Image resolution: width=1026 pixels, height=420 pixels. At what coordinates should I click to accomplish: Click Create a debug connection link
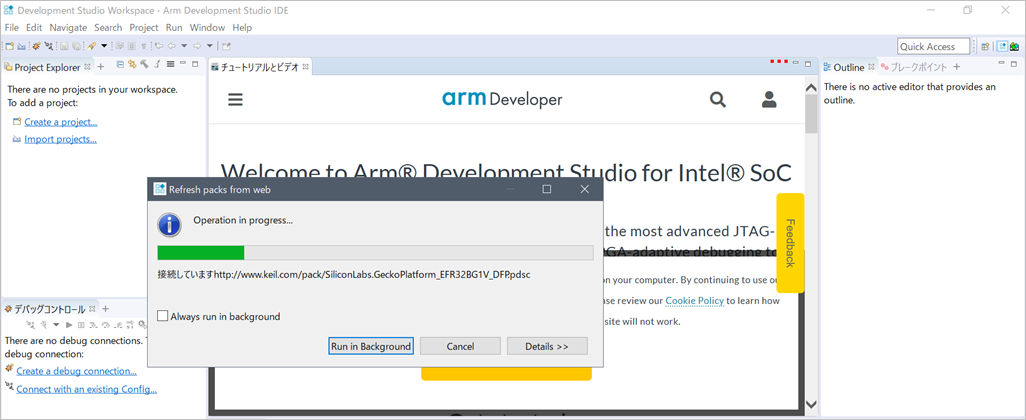pyautogui.click(x=77, y=371)
